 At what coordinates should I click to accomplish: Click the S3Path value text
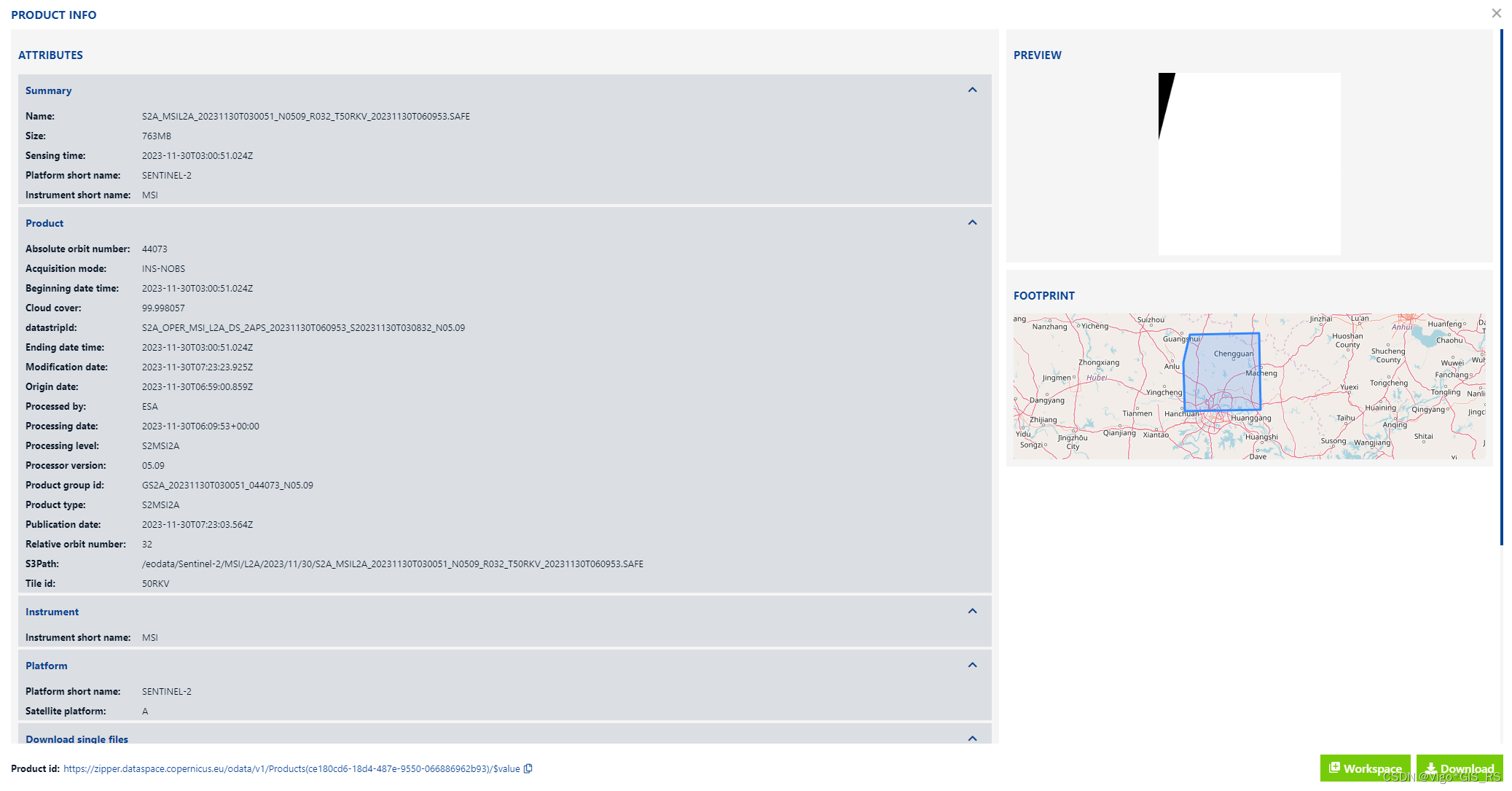[392, 564]
